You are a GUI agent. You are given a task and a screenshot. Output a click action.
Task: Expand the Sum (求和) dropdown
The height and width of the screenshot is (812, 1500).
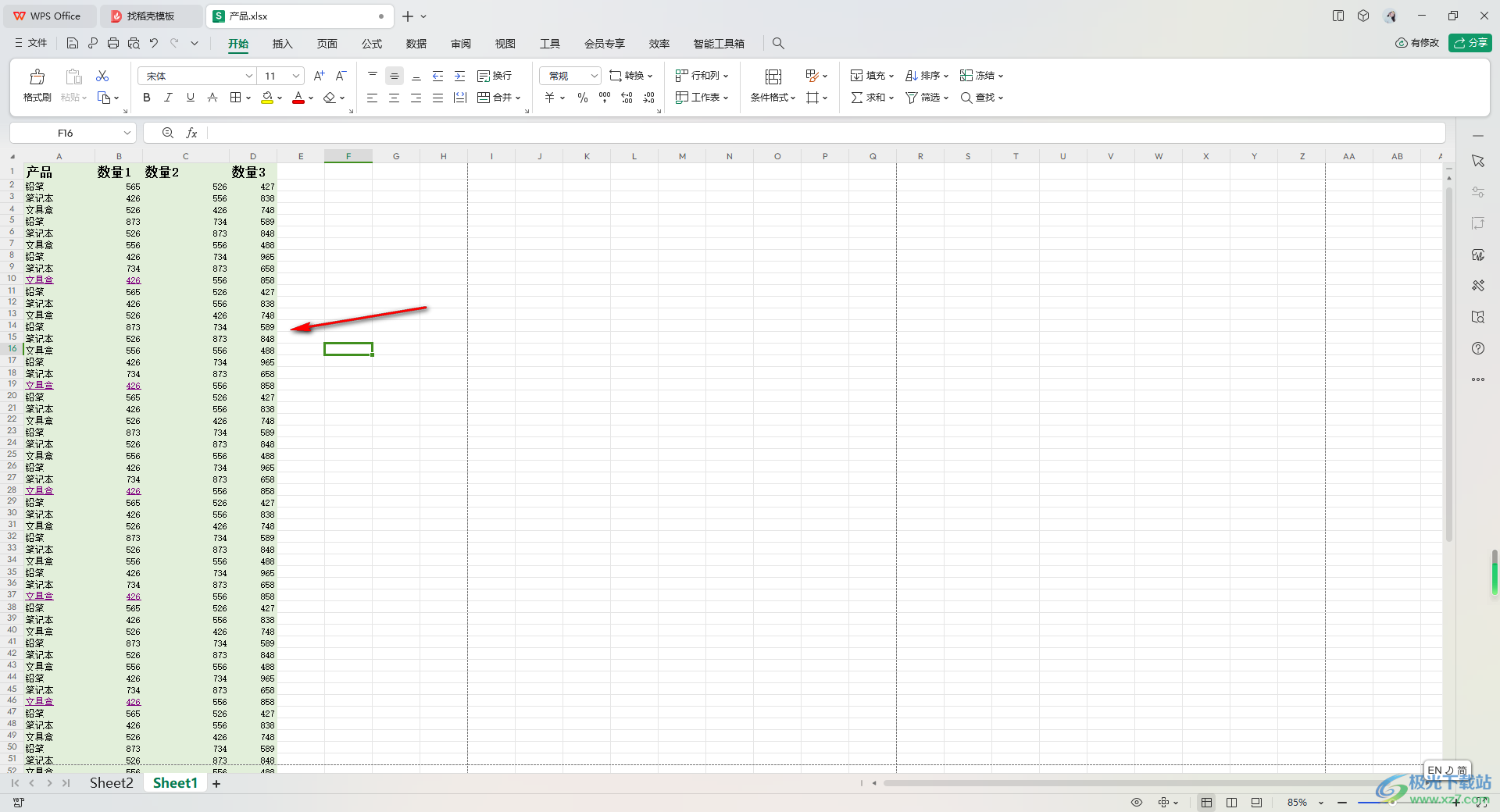[x=891, y=98]
